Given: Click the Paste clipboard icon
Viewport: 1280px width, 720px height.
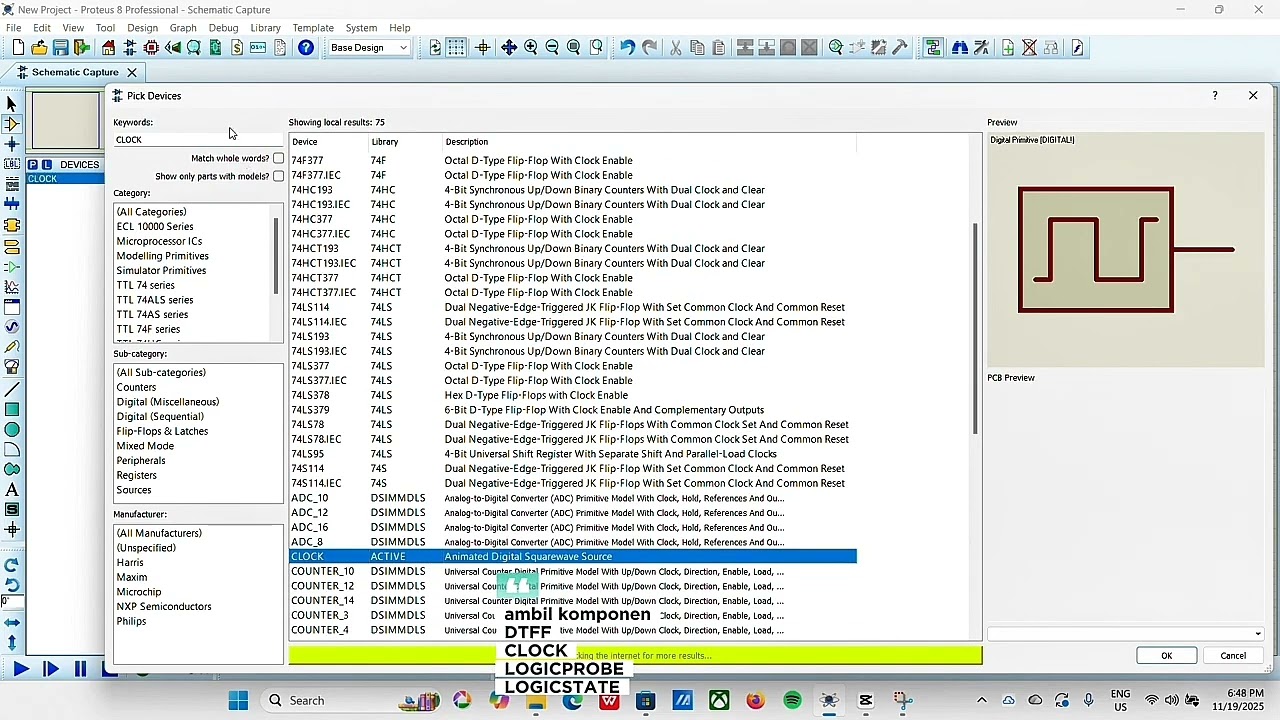Looking at the screenshot, I should pyautogui.click(x=718, y=48).
